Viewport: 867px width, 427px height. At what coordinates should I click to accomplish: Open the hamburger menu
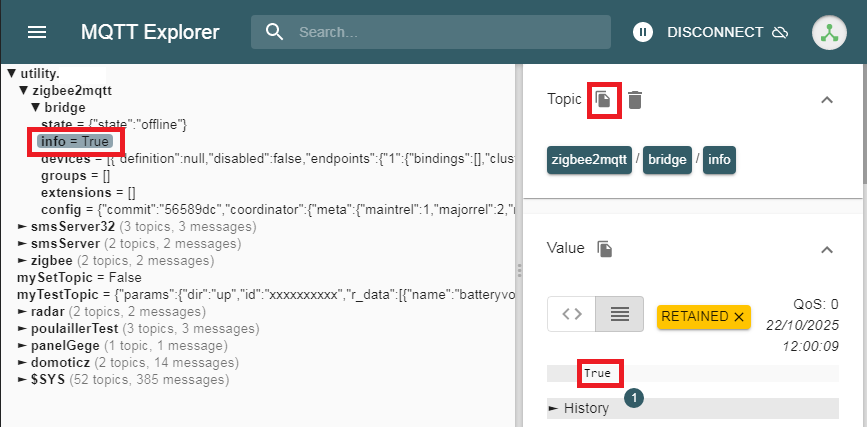coord(37,32)
